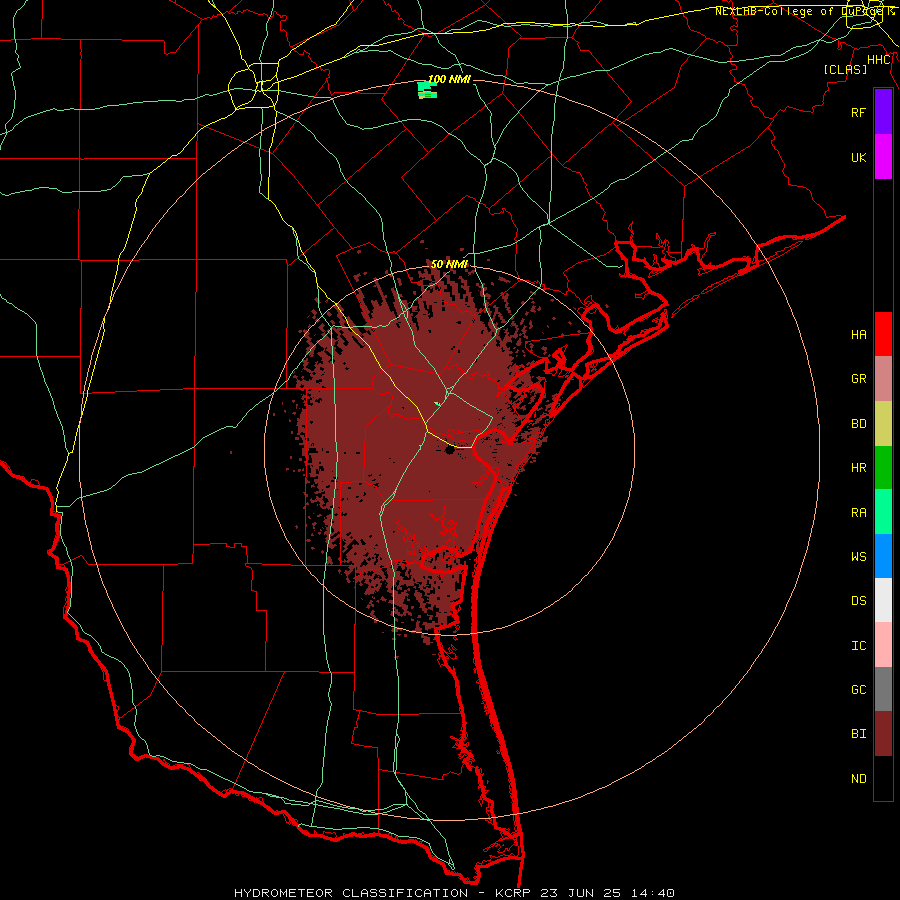Click the UK legend label
The height and width of the screenshot is (900, 900).
[858, 157]
